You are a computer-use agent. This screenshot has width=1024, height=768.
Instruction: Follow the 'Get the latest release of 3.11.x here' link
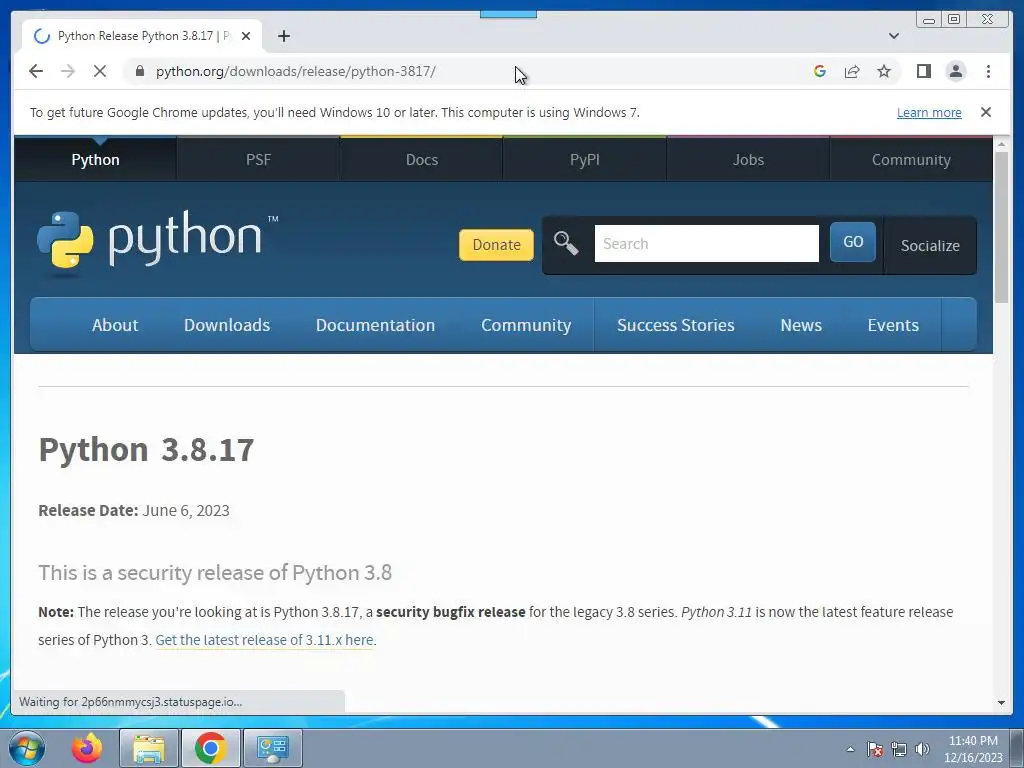click(264, 640)
